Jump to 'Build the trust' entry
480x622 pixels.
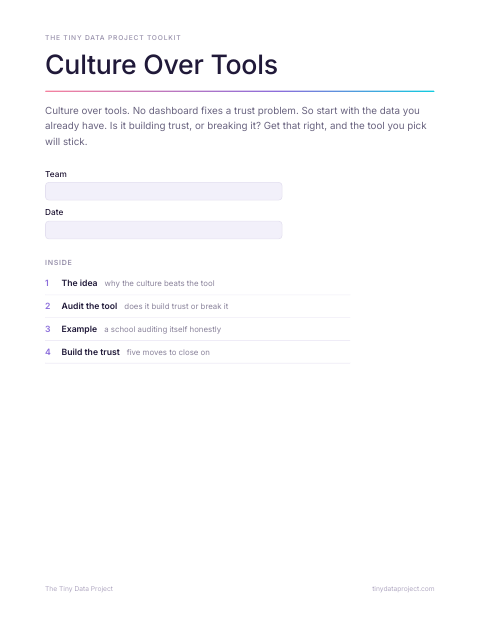pyautogui.click(x=197, y=352)
